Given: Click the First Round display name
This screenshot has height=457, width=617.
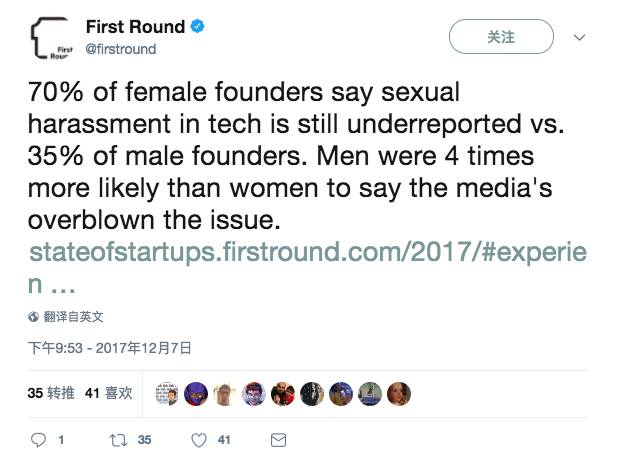Looking at the screenshot, I should (136, 27).
